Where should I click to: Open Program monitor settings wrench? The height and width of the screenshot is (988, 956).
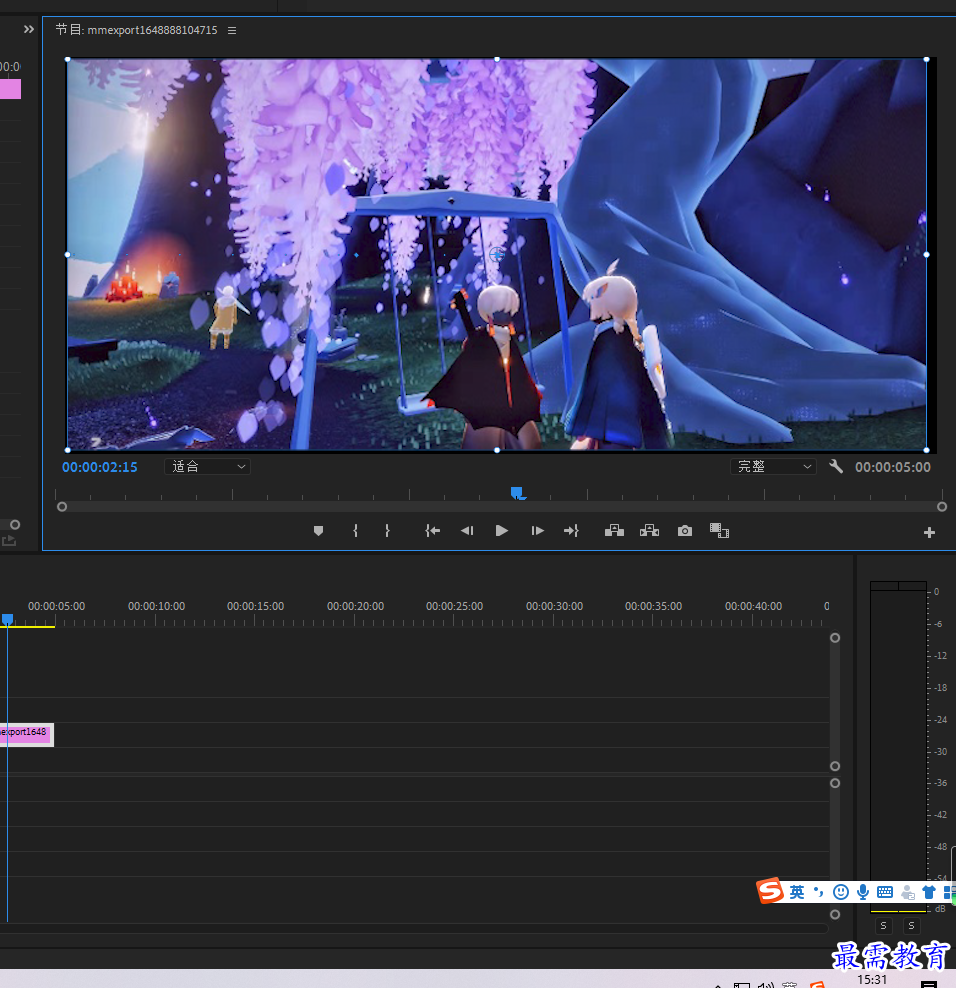836,466
